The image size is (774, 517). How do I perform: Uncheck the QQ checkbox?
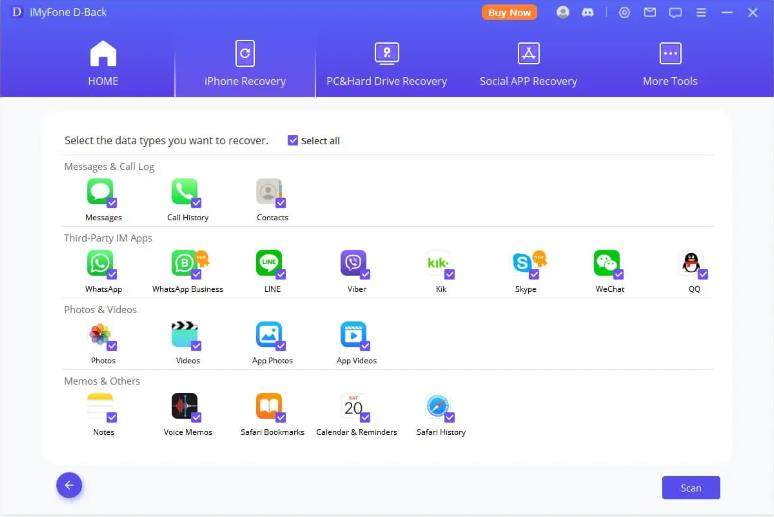[703, 274]
